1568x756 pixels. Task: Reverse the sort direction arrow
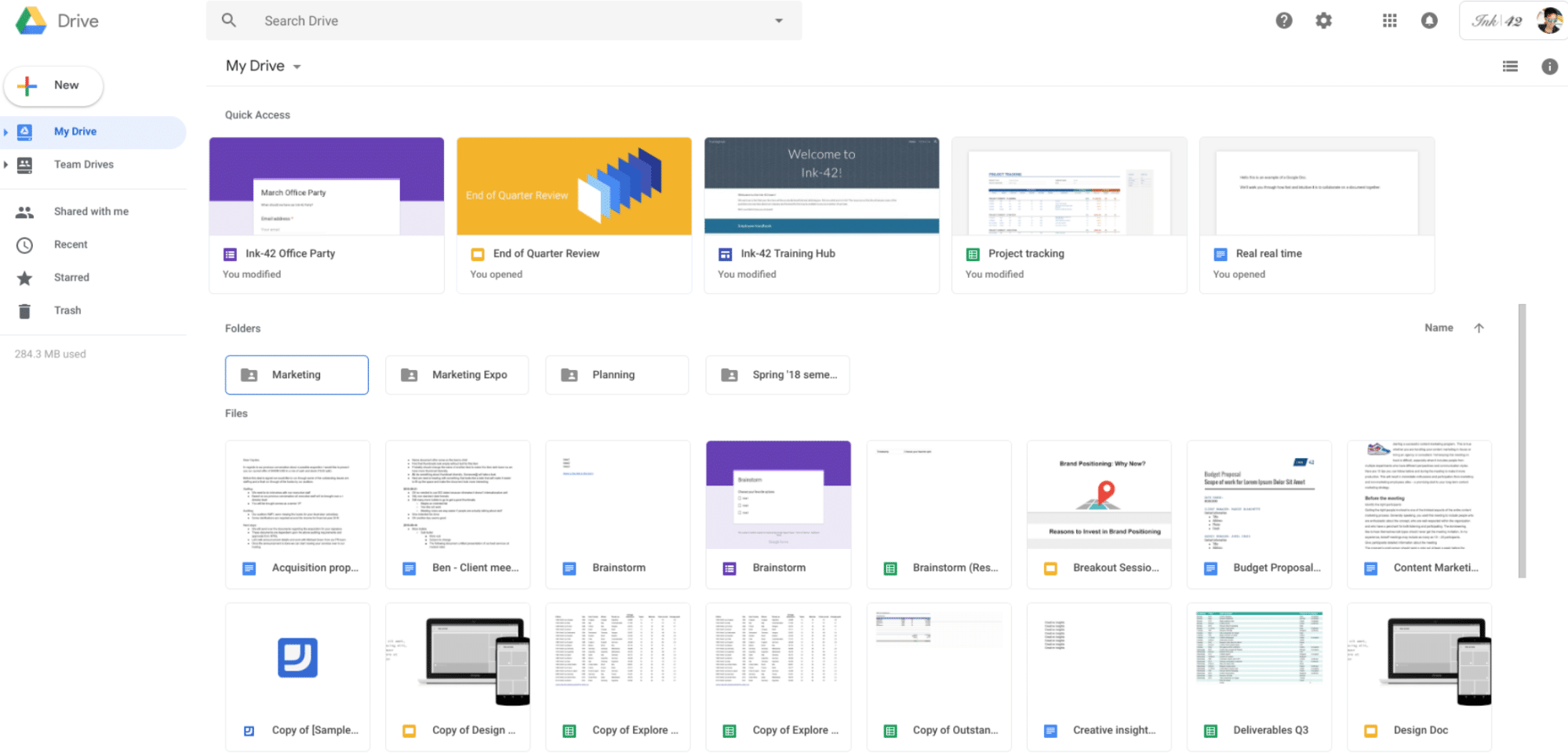pyautogui.click(x=1479, y=328)
